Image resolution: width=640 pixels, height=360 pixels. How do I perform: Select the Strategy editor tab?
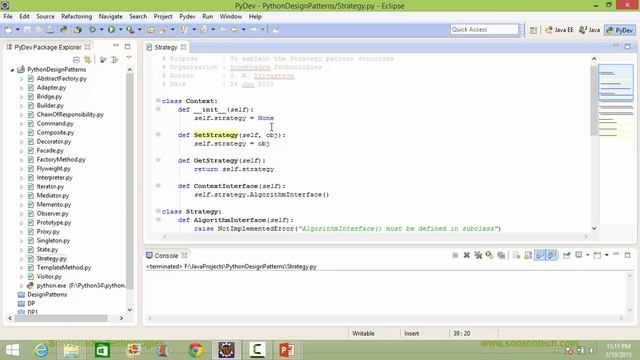click(x=166, y=47)
